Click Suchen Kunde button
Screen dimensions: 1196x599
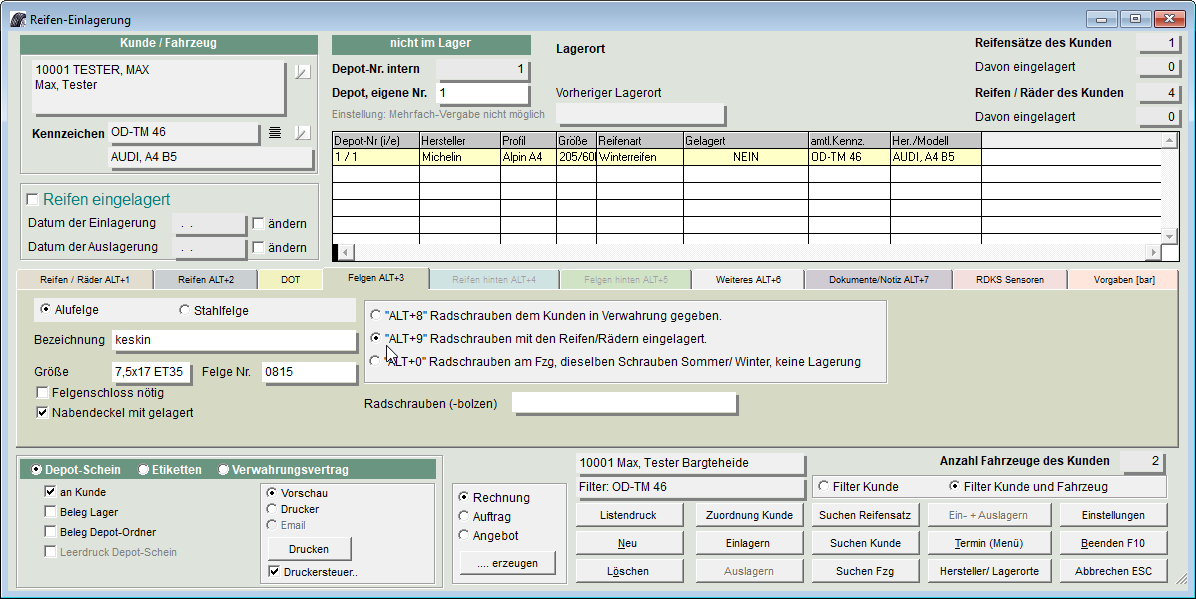865,543
